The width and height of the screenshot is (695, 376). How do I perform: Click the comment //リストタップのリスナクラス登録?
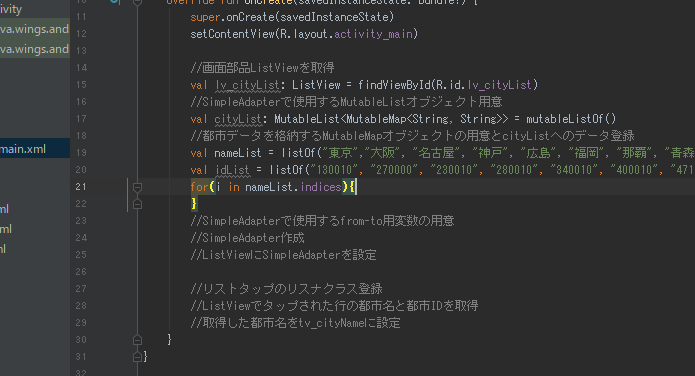286,289
